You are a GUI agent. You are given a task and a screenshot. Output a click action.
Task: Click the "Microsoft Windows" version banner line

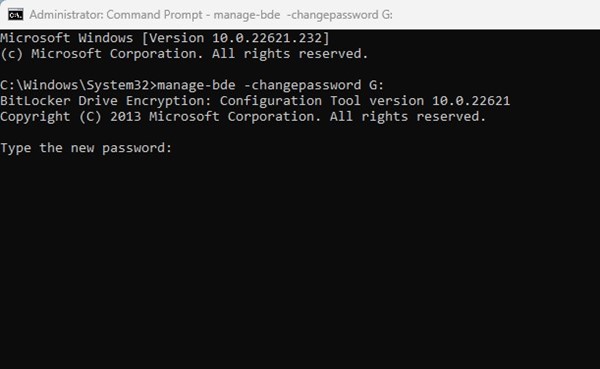coord(165,38)
